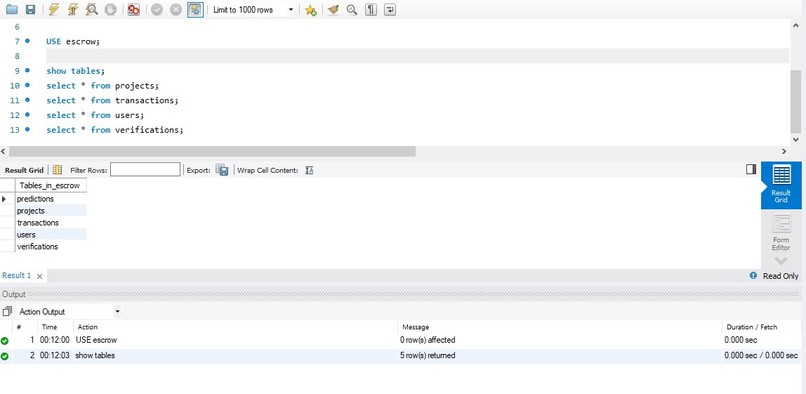
Task: Close the Result 1 tab
Action: click(x=40, y=276)
